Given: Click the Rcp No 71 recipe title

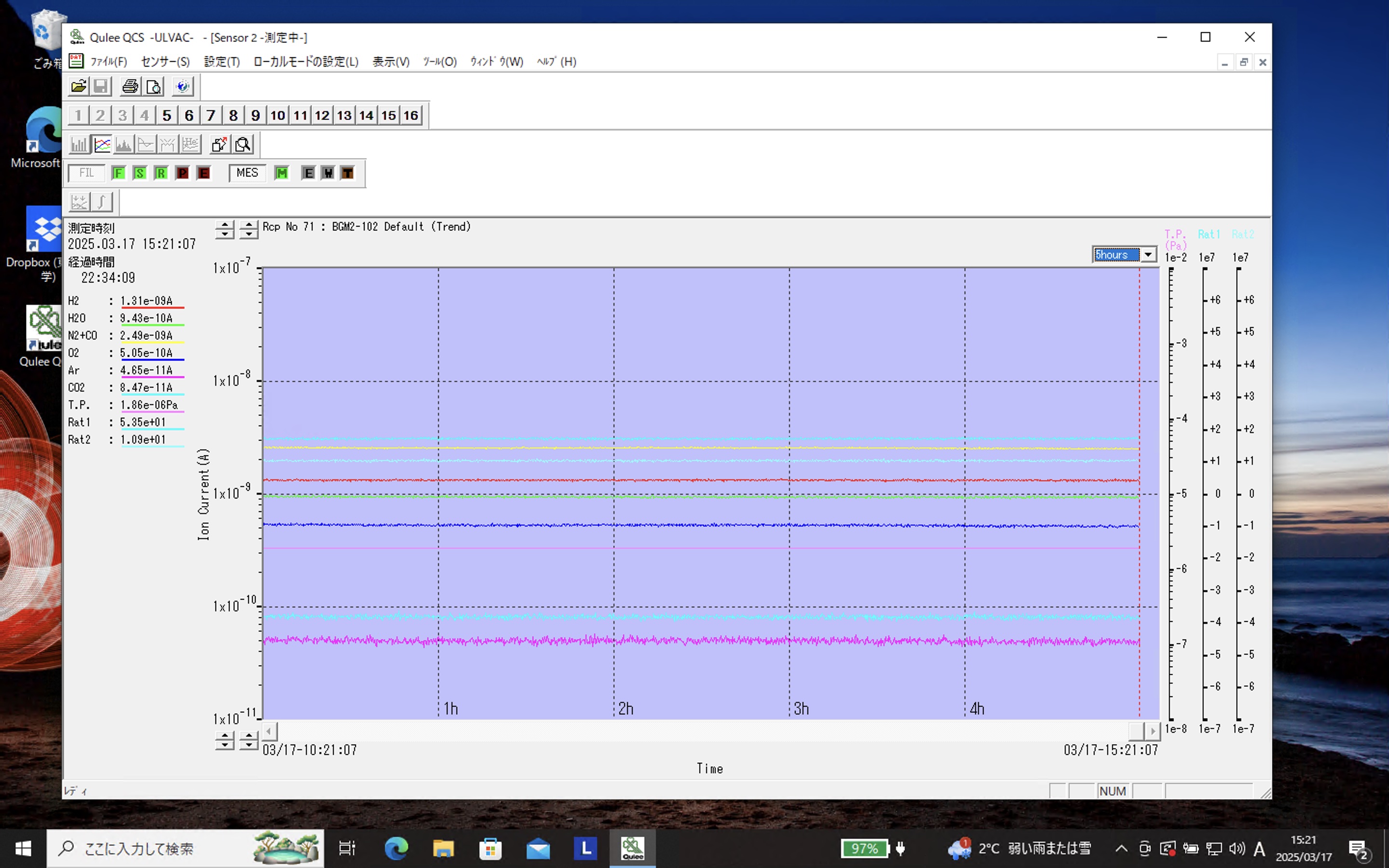Looking at the screenshot, I should [x=366, y=227].
